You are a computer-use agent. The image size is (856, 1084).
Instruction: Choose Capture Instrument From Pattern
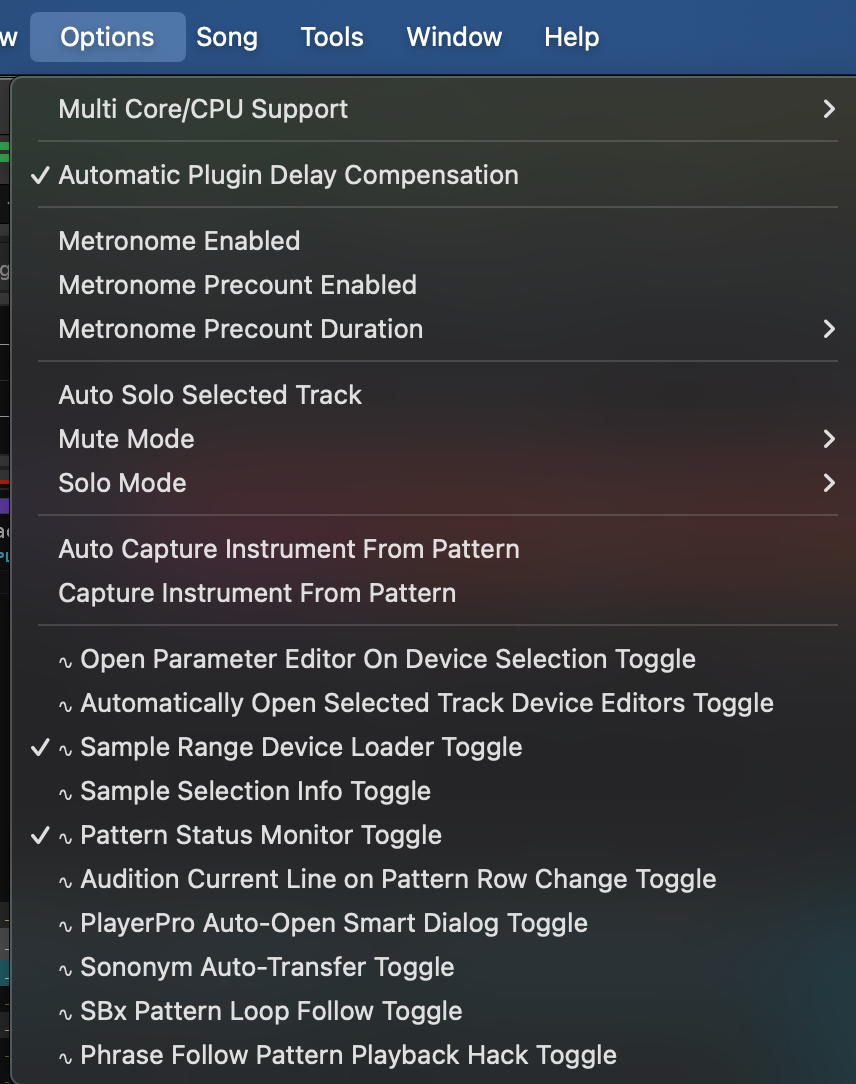point(257,593)
